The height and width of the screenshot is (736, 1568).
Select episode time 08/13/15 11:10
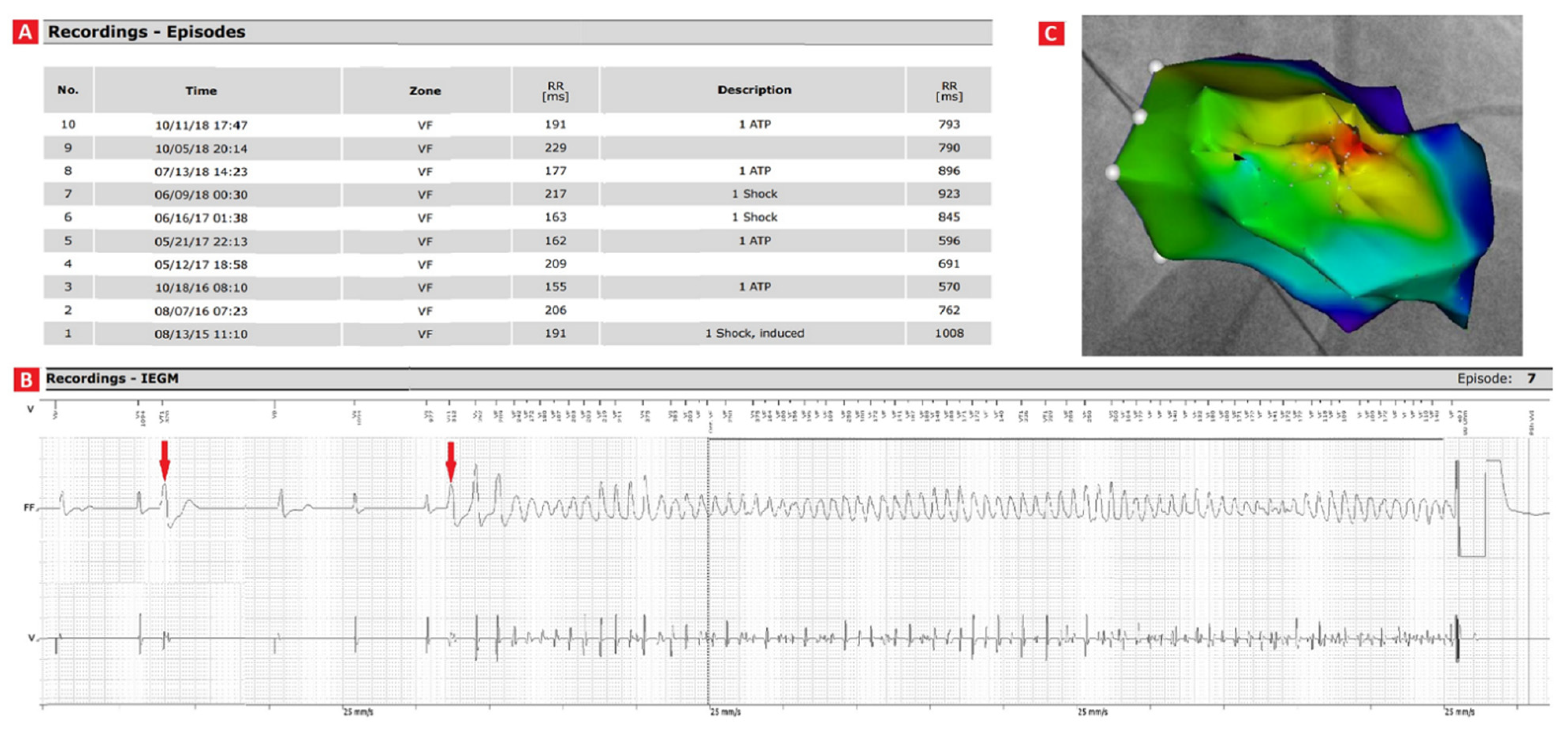click(x=201, y=334)
